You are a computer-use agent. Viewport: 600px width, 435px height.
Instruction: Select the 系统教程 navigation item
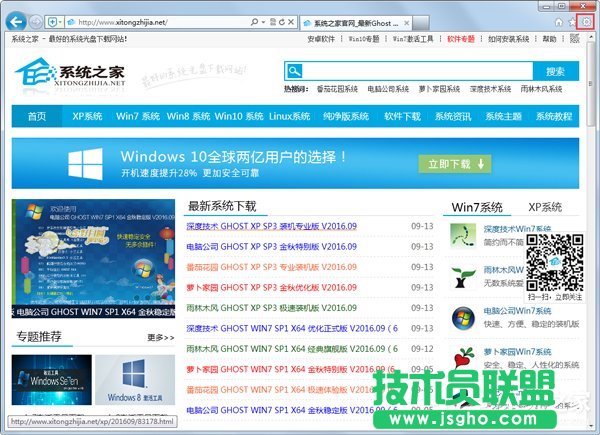554,116
